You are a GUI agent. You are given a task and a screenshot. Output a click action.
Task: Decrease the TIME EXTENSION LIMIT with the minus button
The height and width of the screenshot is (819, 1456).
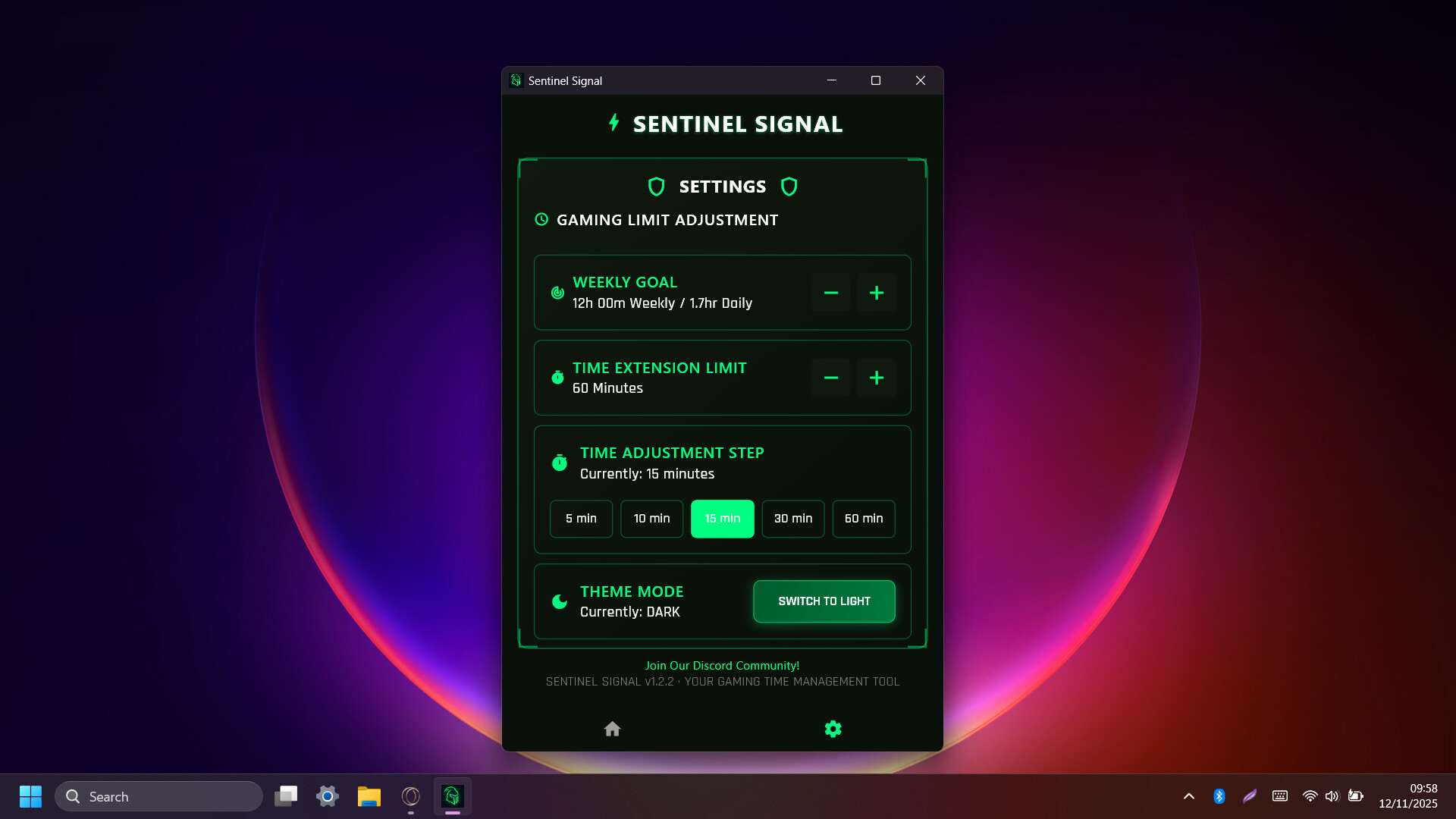(x=830, y=378)
